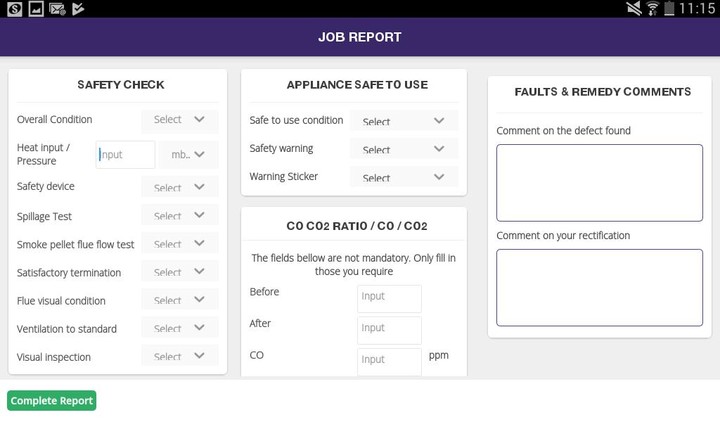Click the defect found comment box

point(599,183)
